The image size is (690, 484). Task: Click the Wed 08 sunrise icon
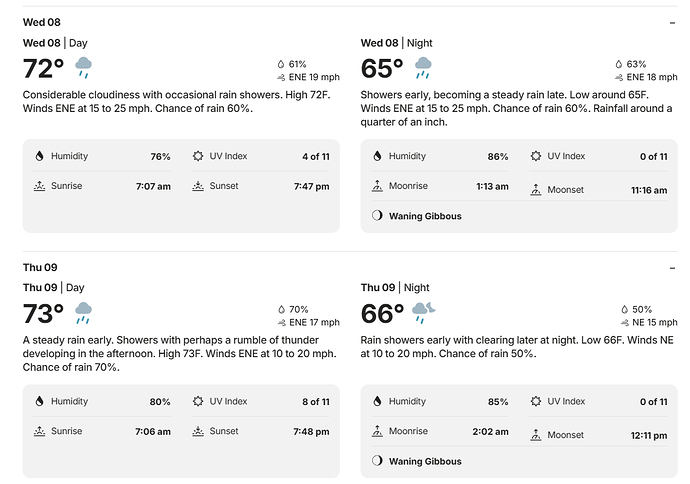(x=40, y=186)
